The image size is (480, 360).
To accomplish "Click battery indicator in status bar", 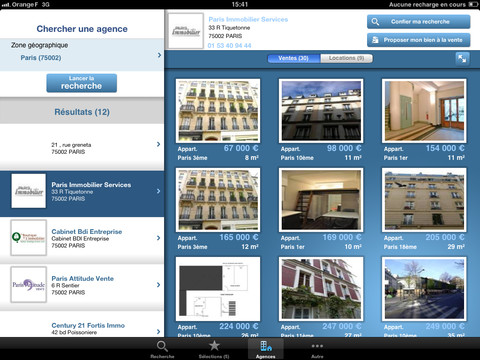I will [473, 4].
